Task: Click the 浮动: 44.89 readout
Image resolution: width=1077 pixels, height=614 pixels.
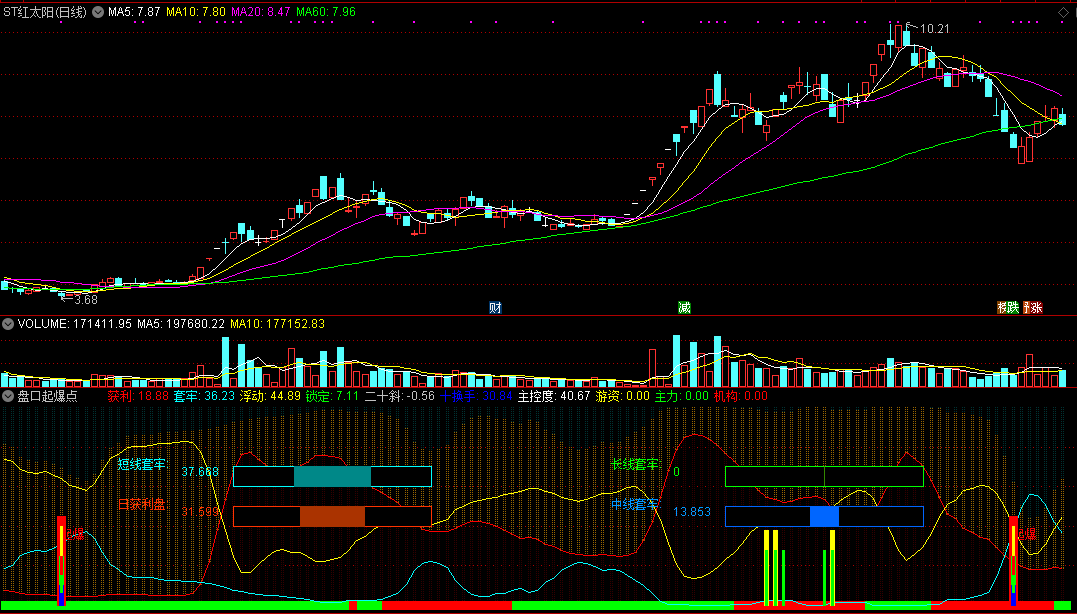Action: (270, 396)
